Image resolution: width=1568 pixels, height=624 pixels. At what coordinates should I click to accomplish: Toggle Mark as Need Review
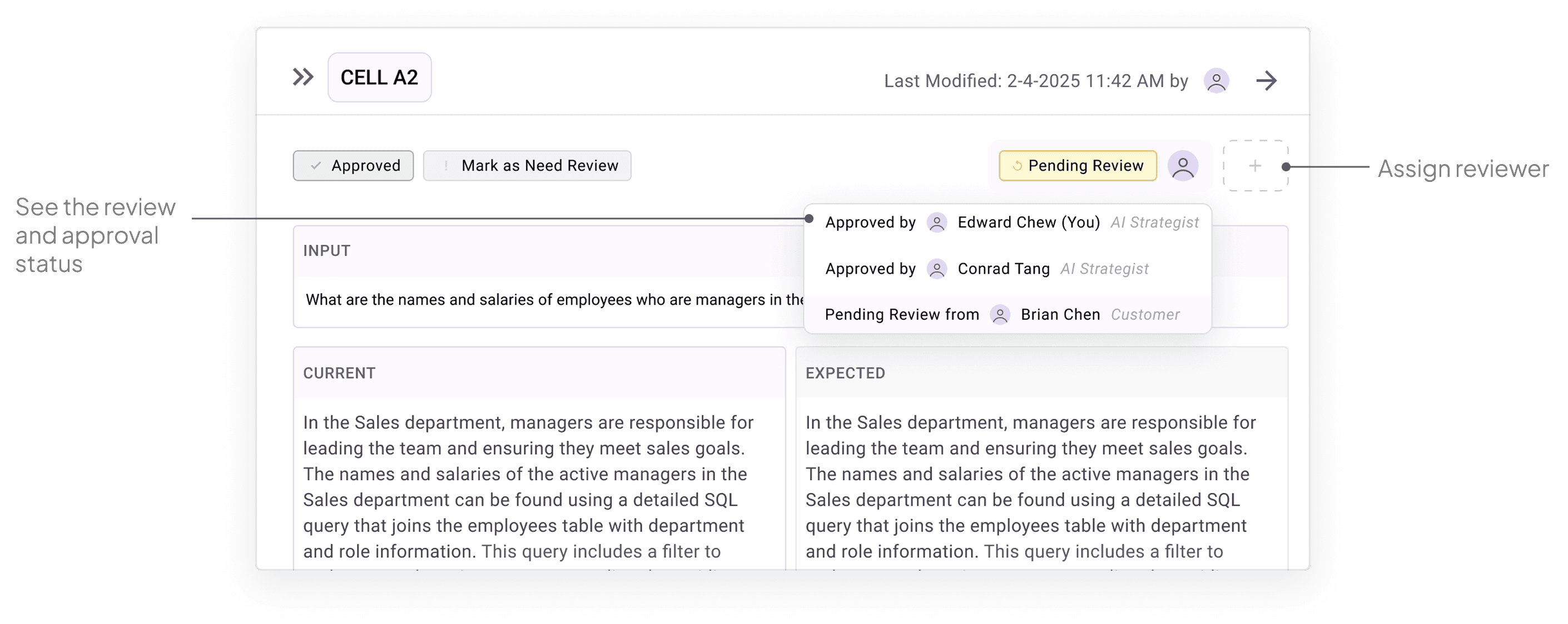(x=527, y=166)
